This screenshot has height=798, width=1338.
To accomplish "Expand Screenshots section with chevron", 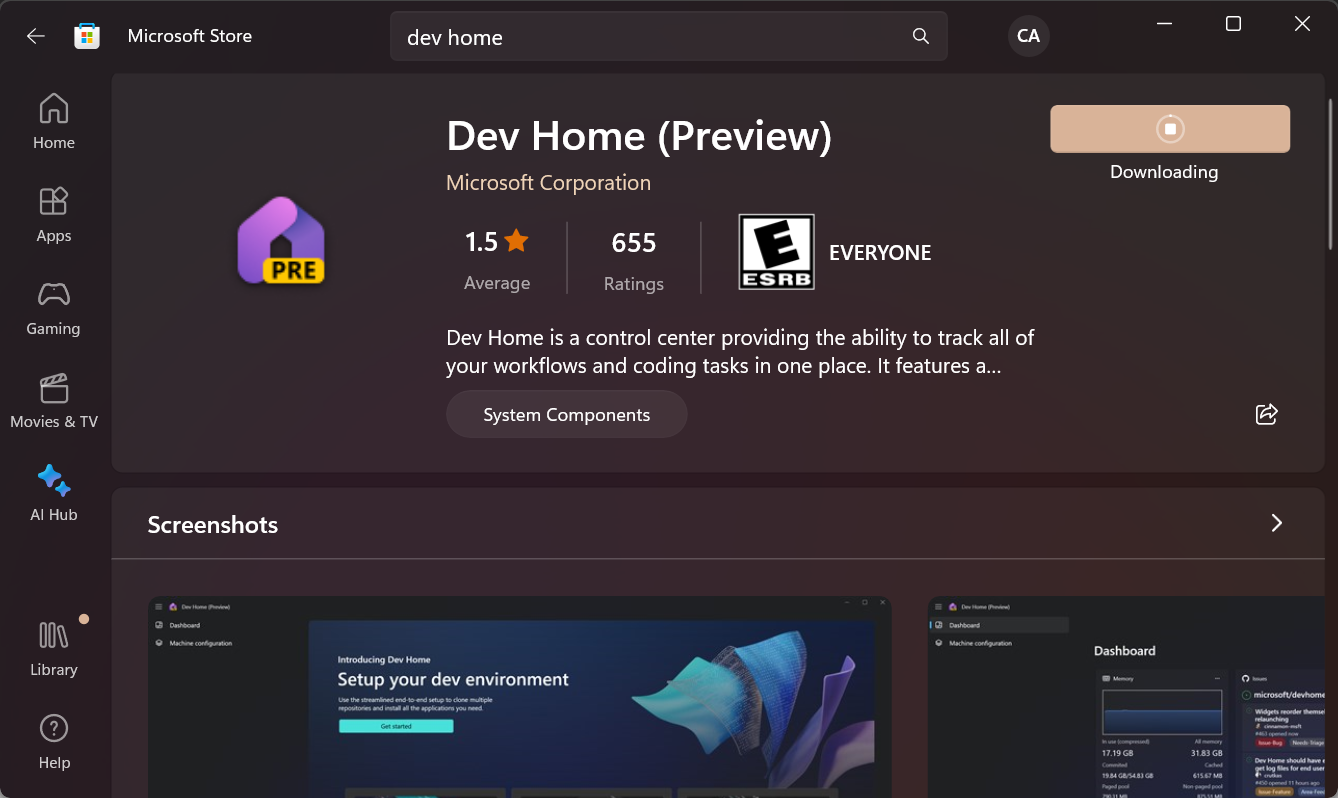I will coord(1276,523).
